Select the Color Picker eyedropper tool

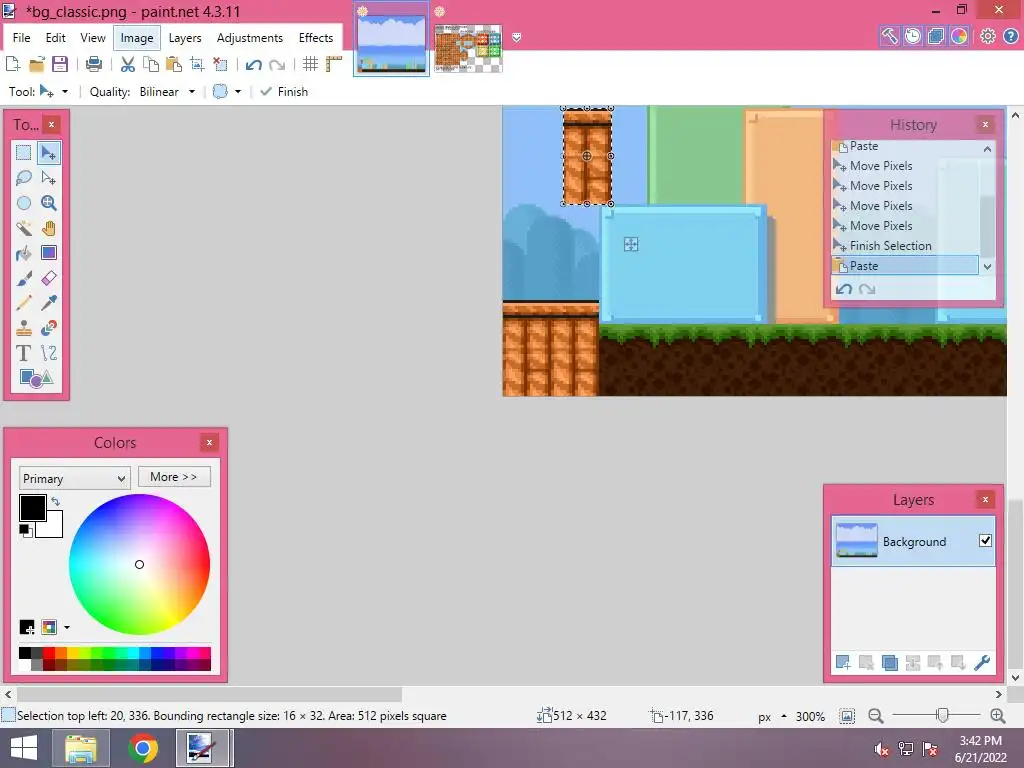48,303
